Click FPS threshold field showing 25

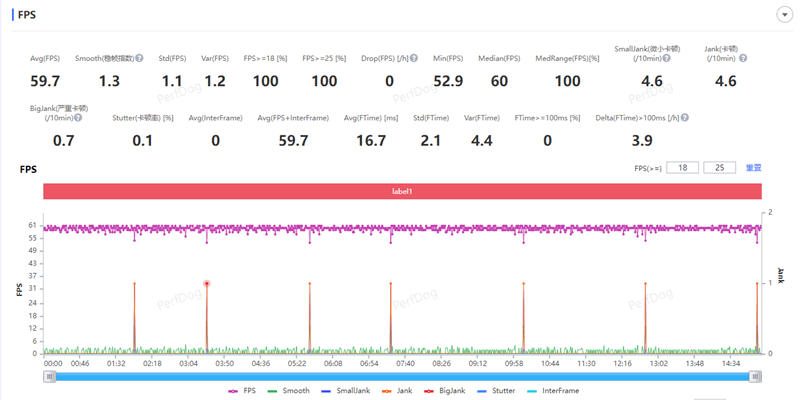coord(719,168)
